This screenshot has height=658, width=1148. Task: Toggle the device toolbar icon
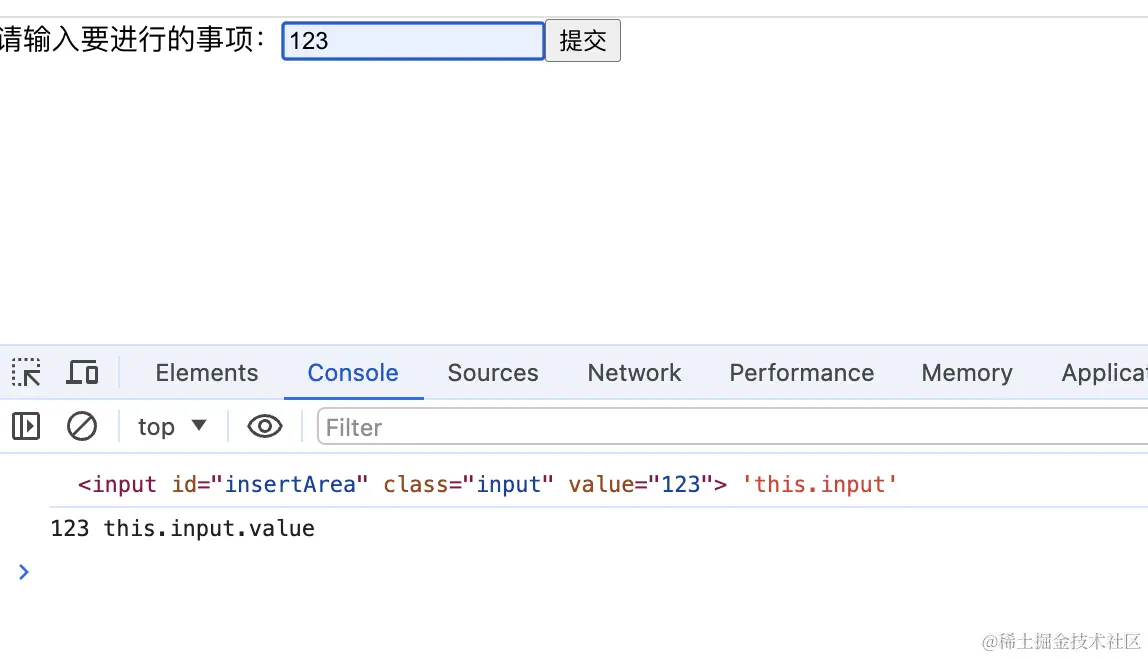82,373
